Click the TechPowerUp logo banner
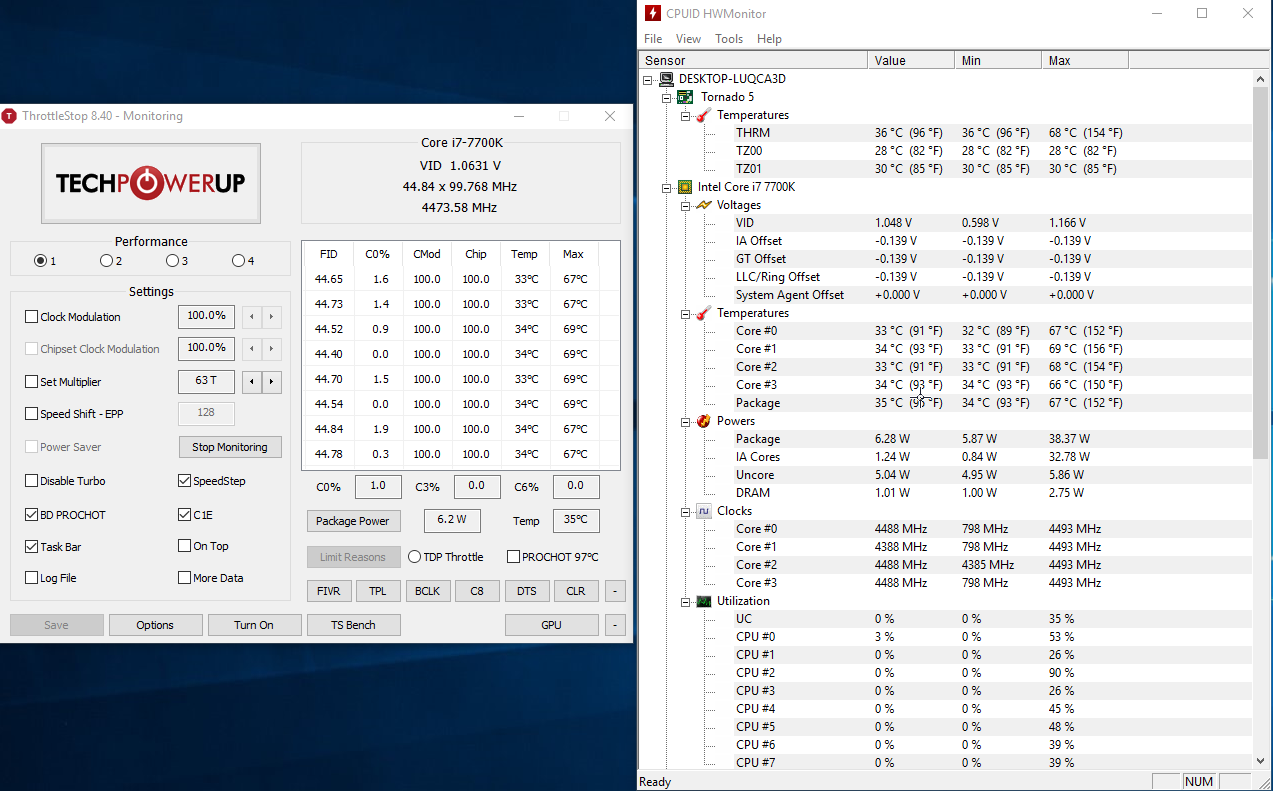 (x=151, y=183)
